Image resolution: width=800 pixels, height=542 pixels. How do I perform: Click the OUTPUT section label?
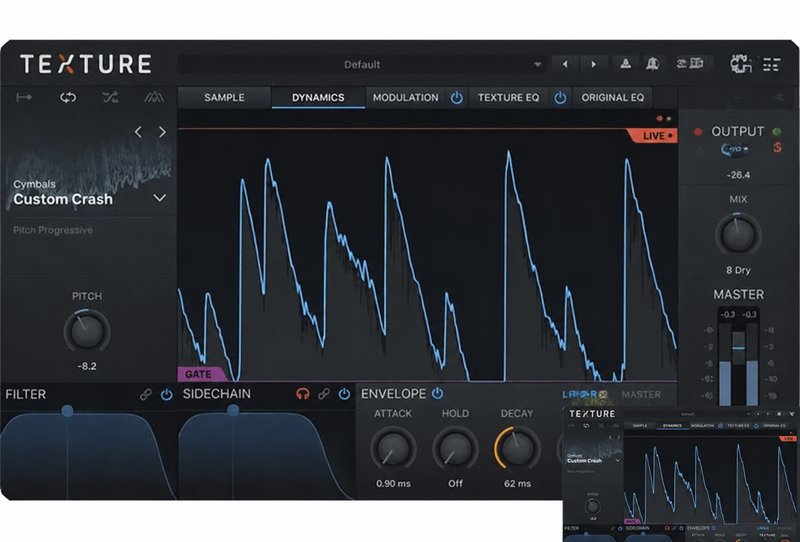[x=737, y=132]
